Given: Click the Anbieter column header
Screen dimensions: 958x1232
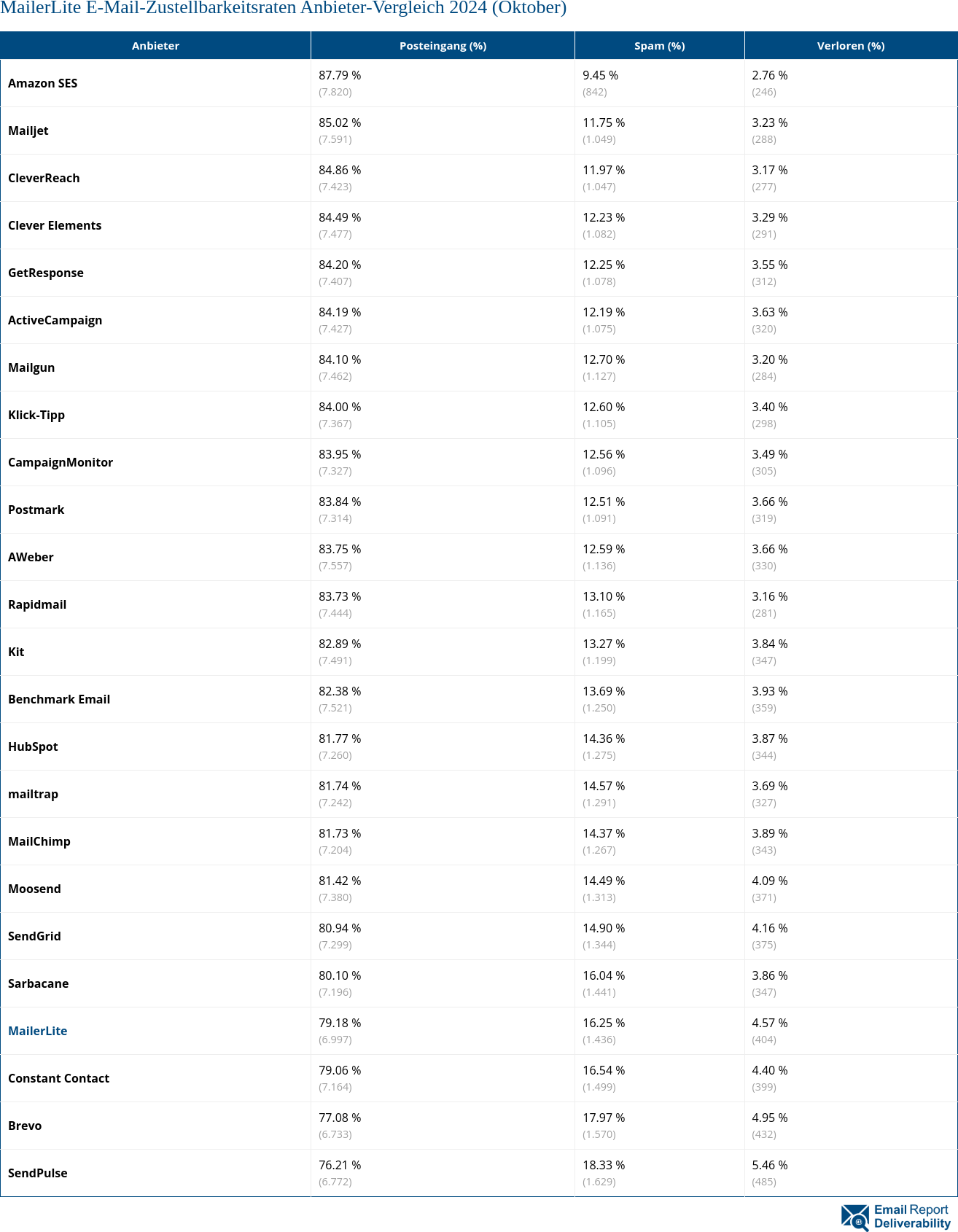Looking at the screenshot, I should tap(155, 46).
